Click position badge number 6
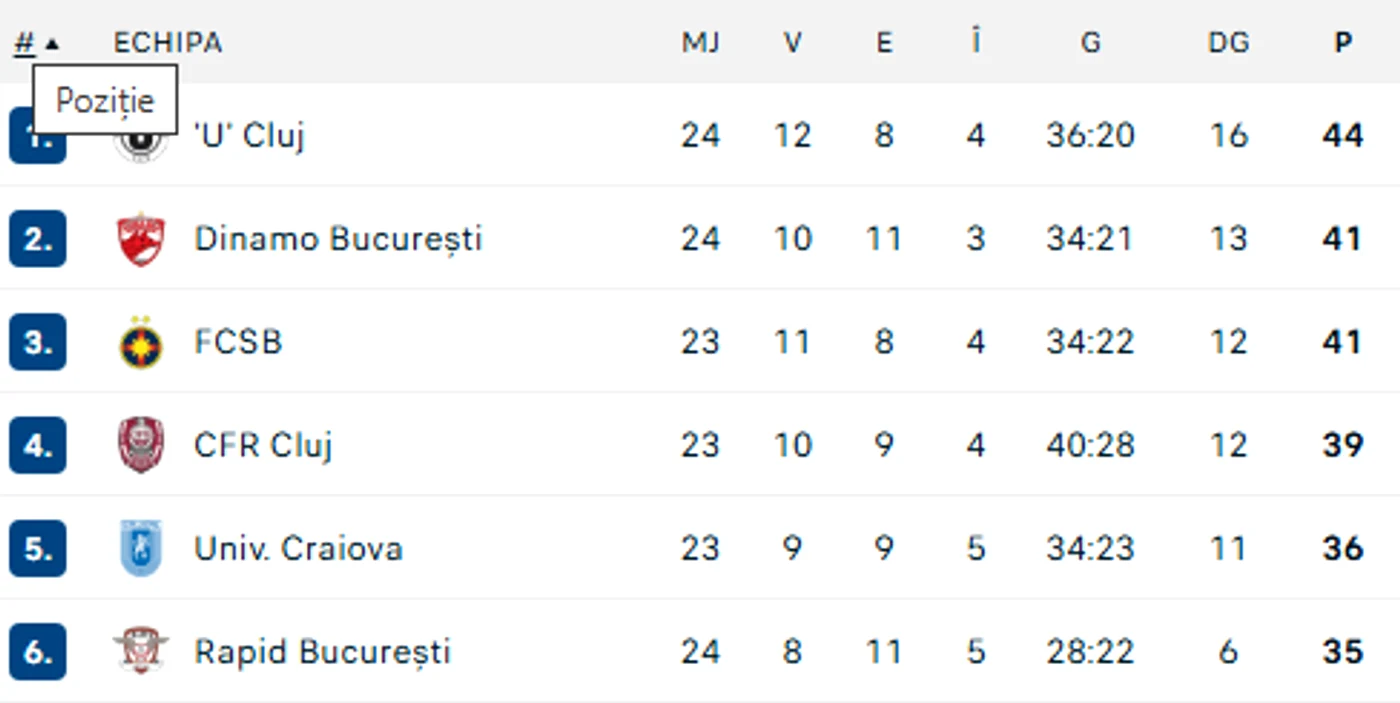Viewport: 1400px width, 703px height. pos(38,652)
